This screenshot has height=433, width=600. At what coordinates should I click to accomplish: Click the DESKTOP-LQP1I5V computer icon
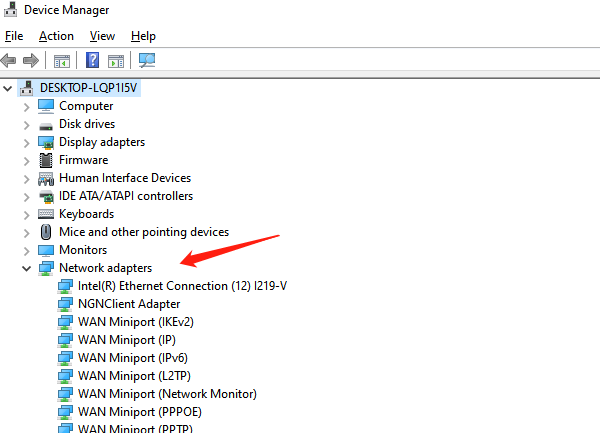pyautogui.click(x=26, y=88)
